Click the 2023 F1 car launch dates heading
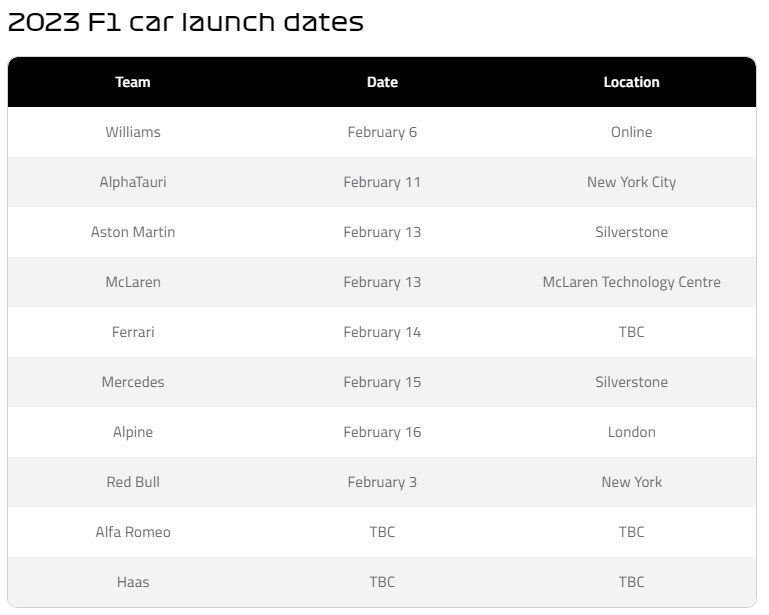Image resolution: width=769 pixels, height=615 pixels. point(186,23)
